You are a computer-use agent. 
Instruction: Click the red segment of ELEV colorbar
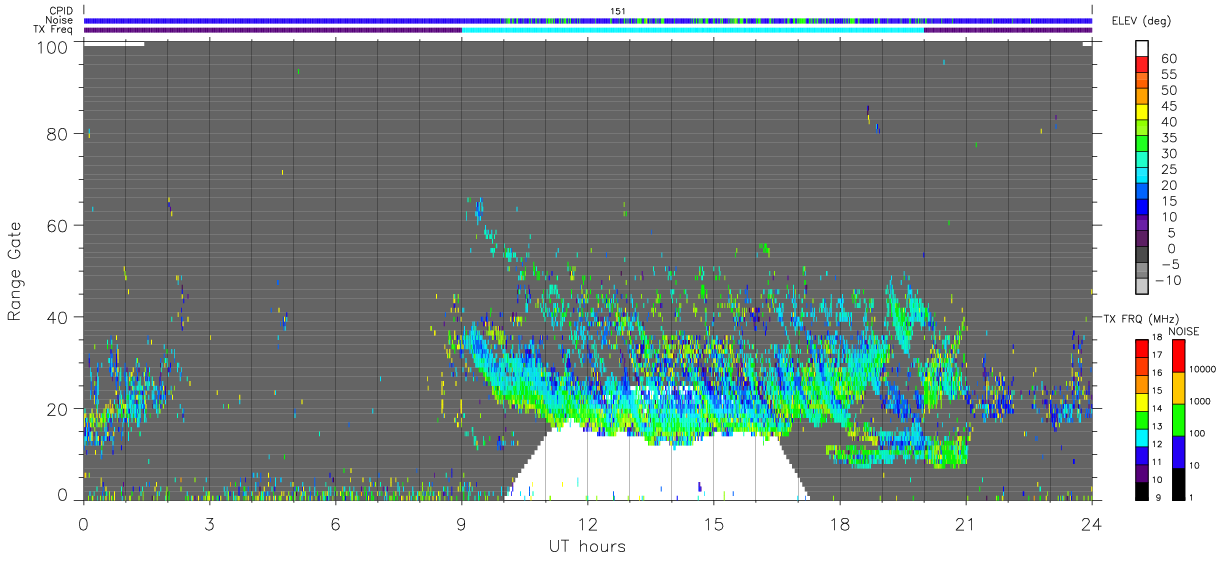[1142, 63]
